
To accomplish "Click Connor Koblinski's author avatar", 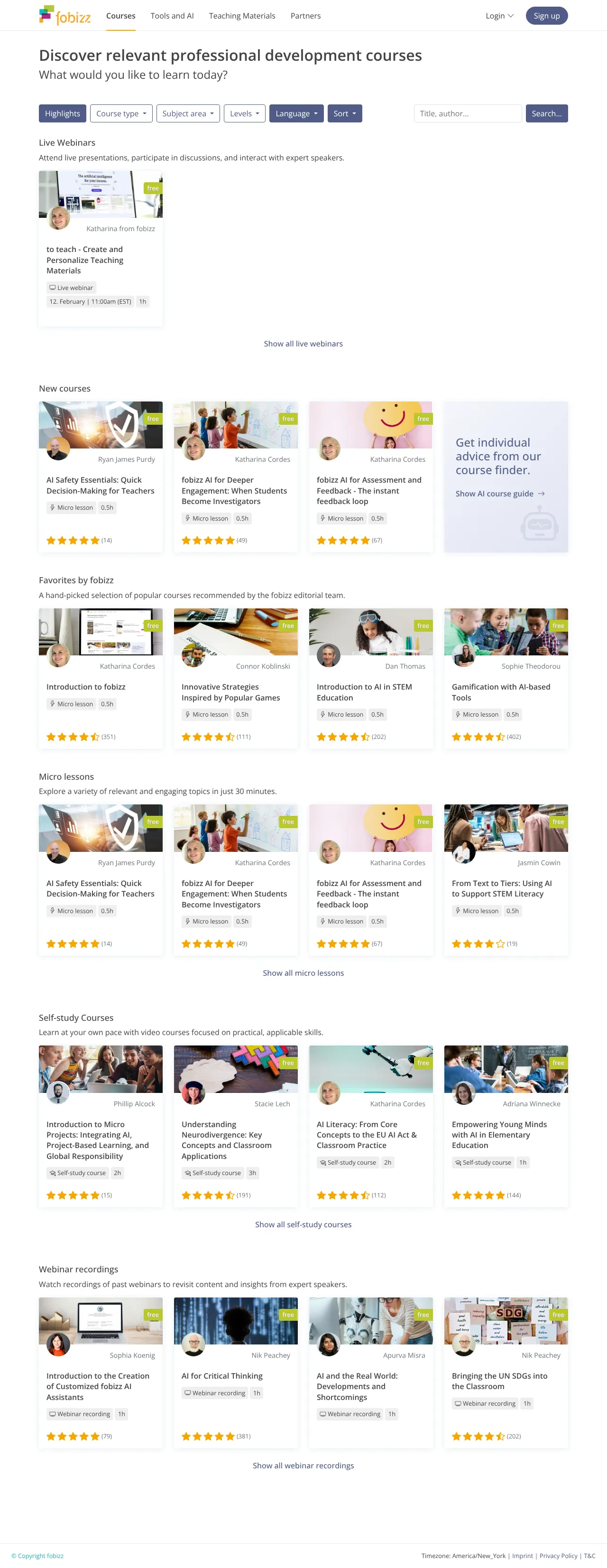I will (x=193, y=655).
